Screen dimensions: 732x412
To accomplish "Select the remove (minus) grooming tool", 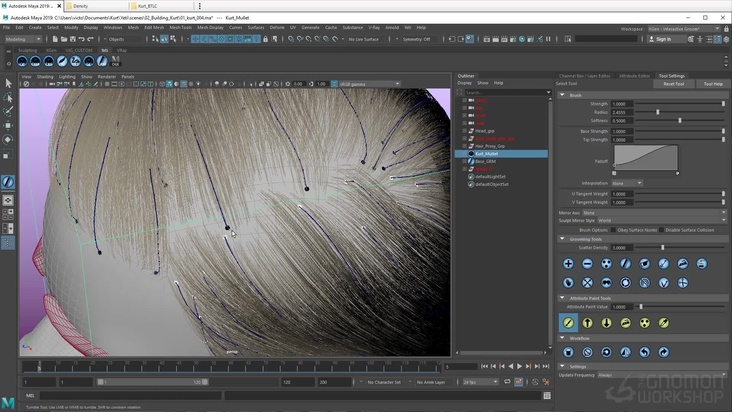I will click(x=587, y=264).
